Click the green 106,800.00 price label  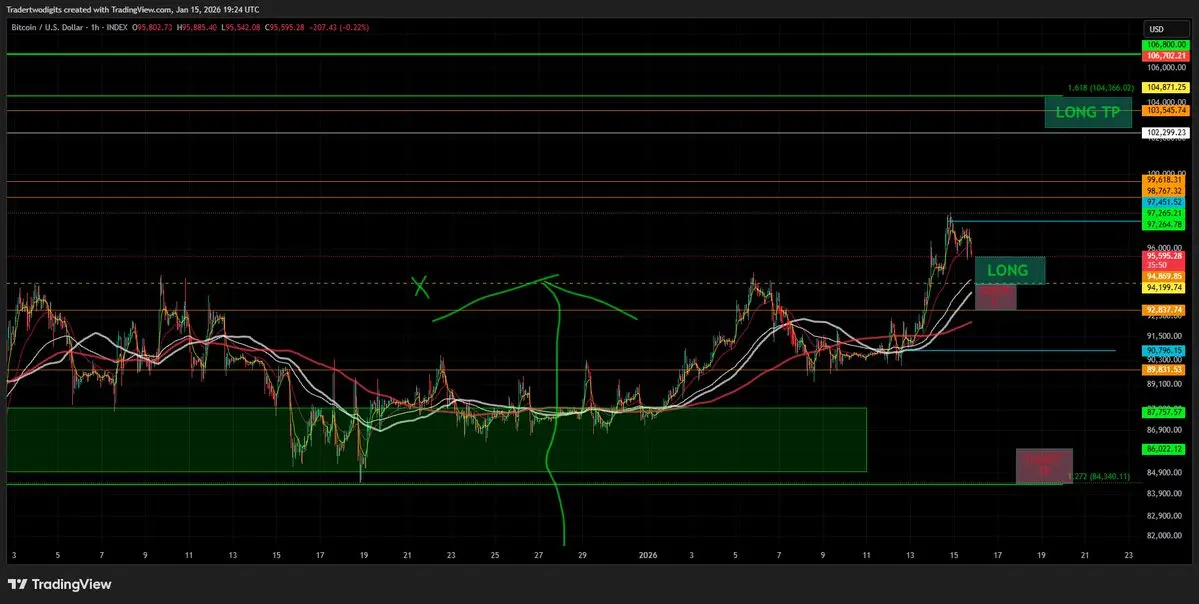click(1165, 45)
